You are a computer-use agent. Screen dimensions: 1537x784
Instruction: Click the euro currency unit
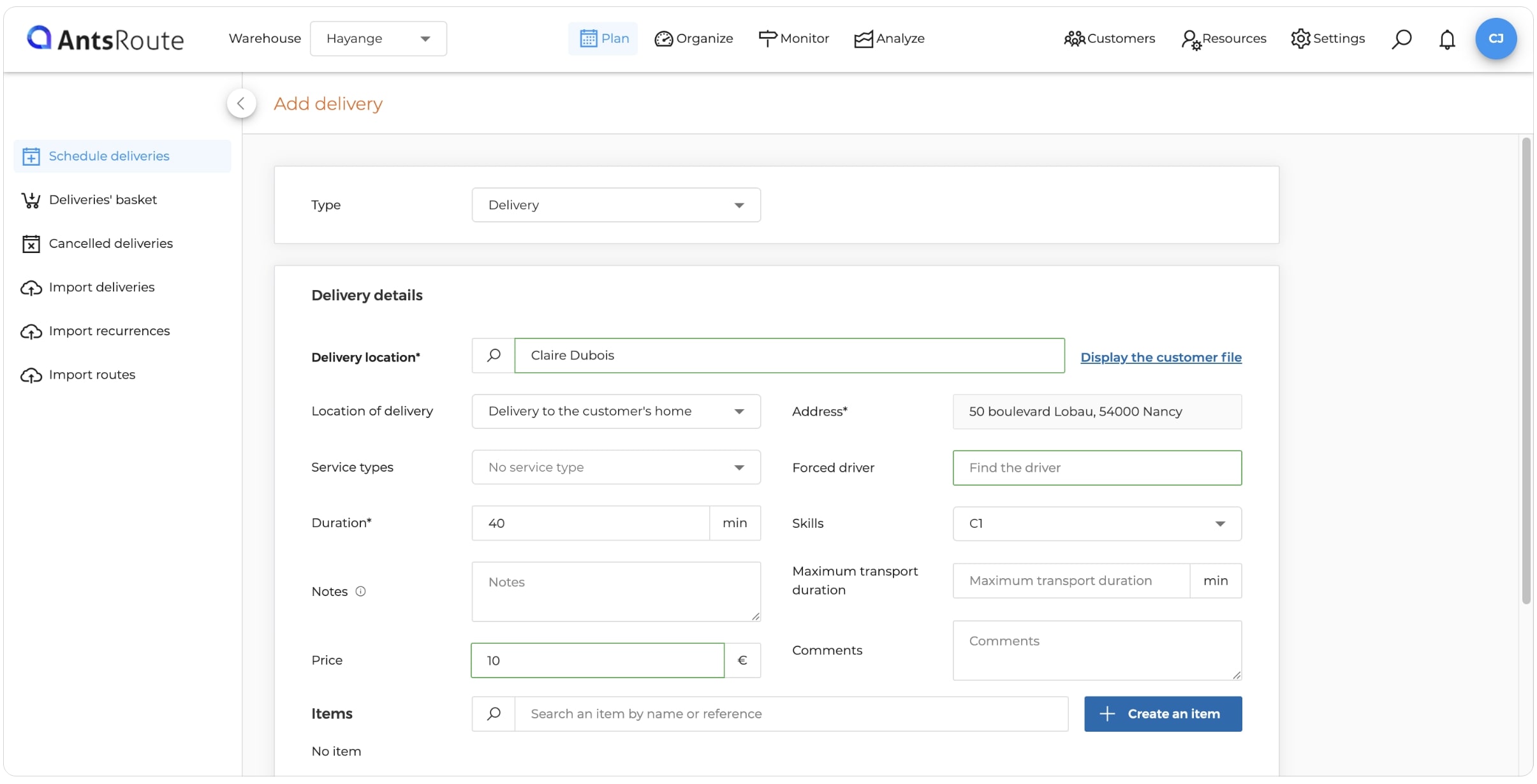click(x=742, y=660)
